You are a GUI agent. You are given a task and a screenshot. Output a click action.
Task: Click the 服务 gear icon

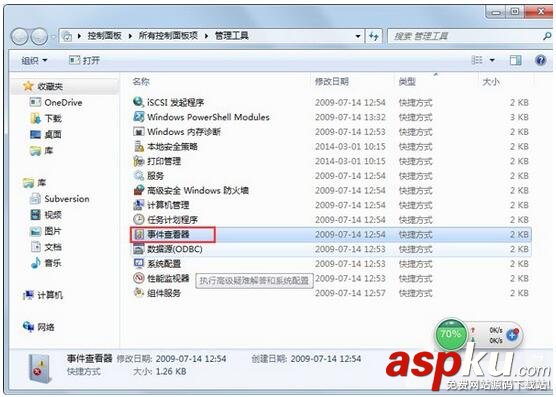138,175
